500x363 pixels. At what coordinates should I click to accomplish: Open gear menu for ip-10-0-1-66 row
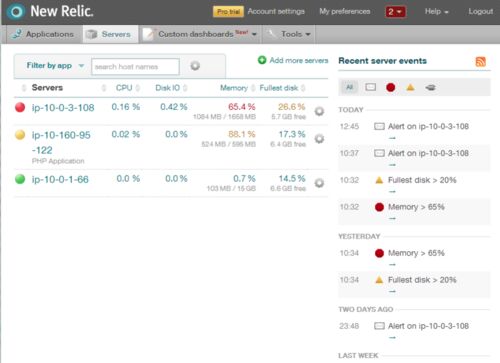(x=319, y=183)
